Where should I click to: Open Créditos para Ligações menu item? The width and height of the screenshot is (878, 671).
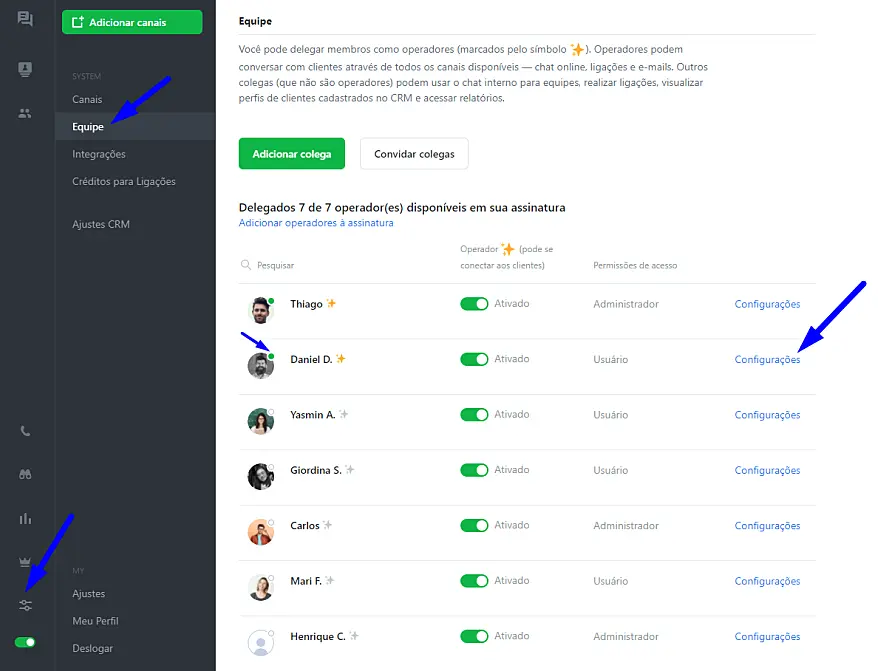pyautogui.click(x=124, y=181)
